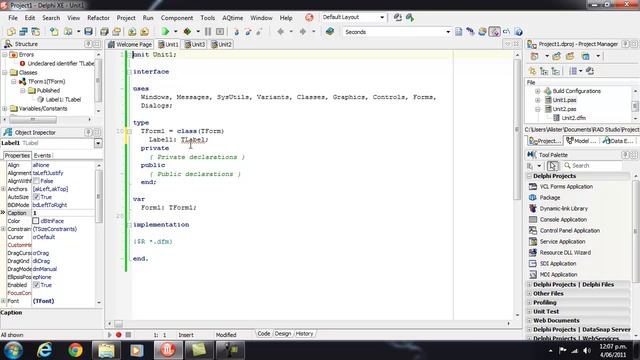Screen dimensions: 640x360
Task: Click the View Unit toolbar icon
Action: click(x=11, y=31)
